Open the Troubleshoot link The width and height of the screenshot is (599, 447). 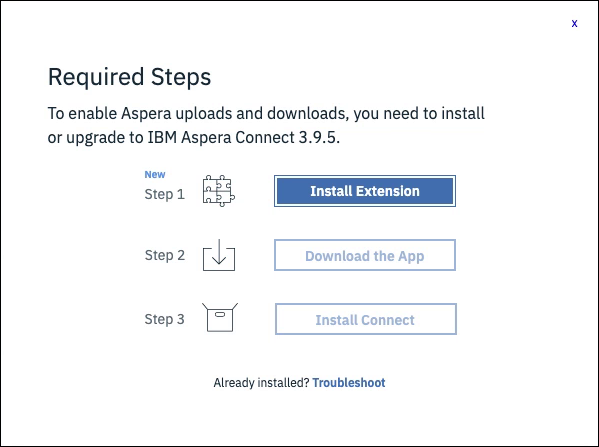point(349,382)
